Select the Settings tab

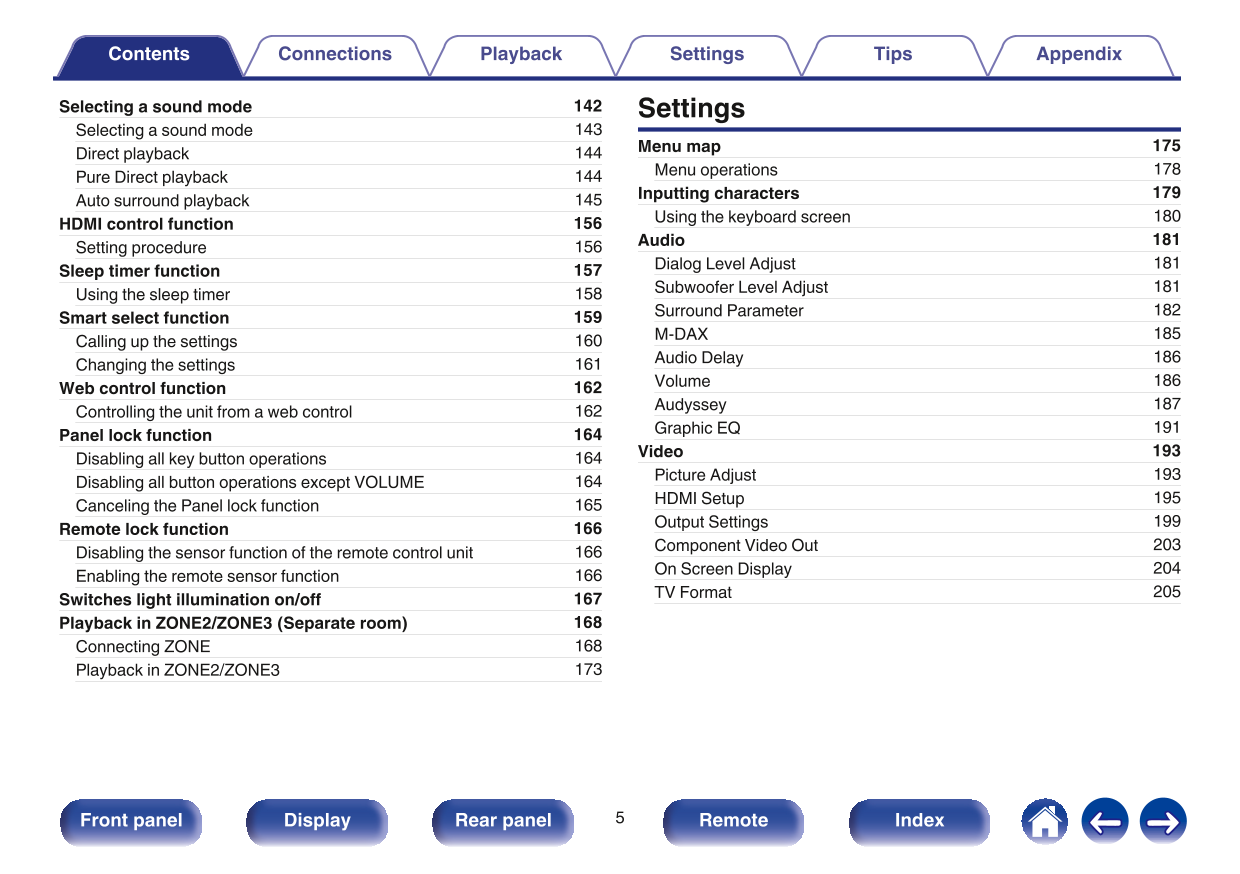click(706, 55)
